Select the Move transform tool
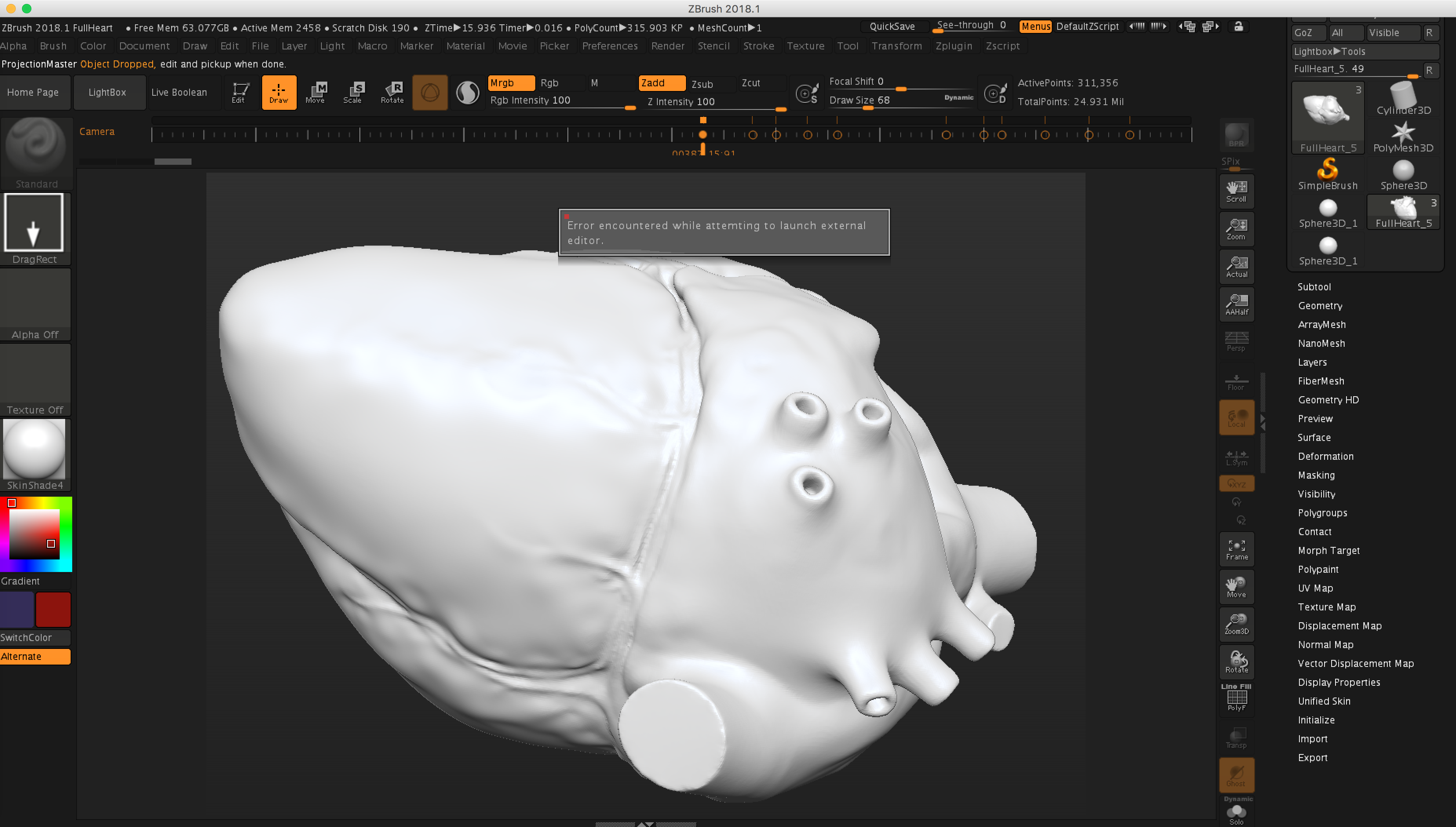 click(315, 92)
